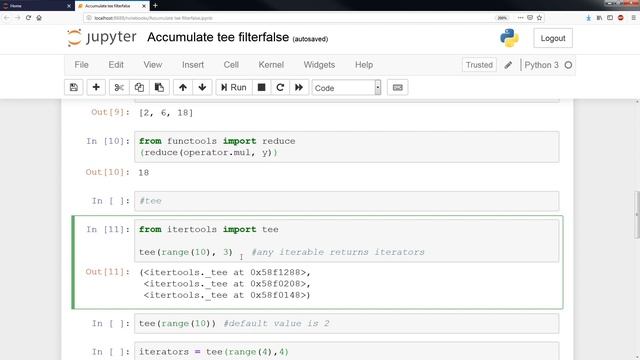Toggle the browser sidebar icon
The image size is (640, 360).
point(610,18)
